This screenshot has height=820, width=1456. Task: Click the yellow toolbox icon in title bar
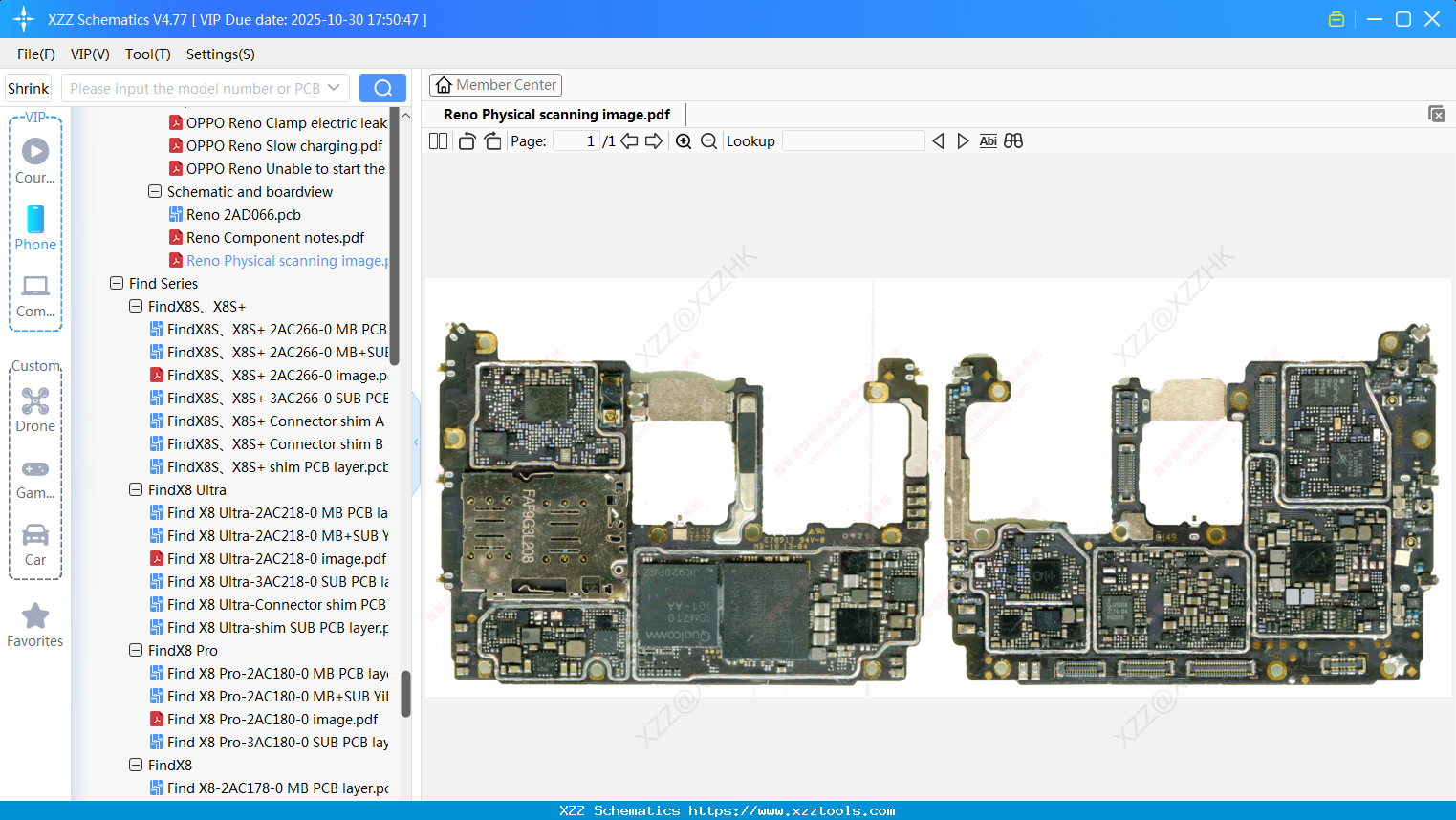coord(1336,19)
